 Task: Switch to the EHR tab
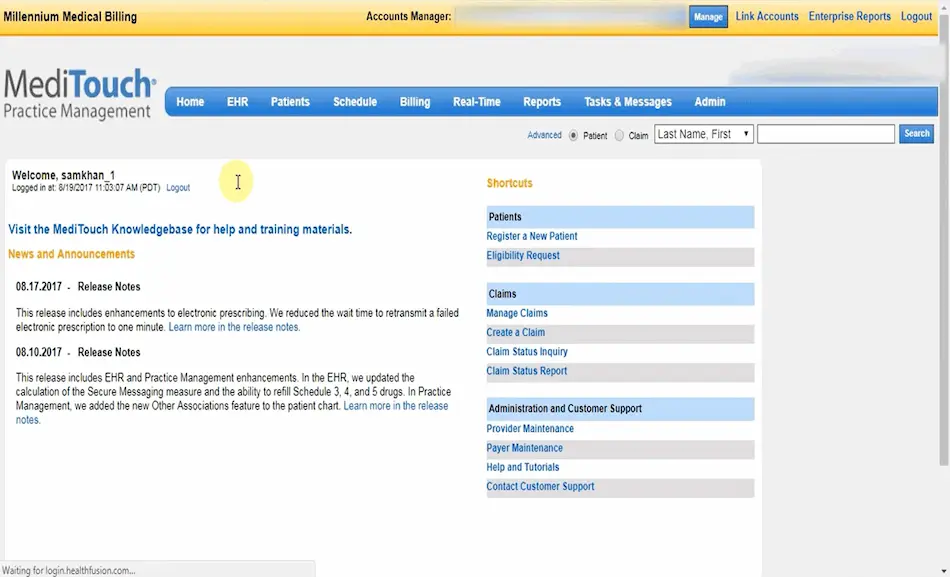237,101
